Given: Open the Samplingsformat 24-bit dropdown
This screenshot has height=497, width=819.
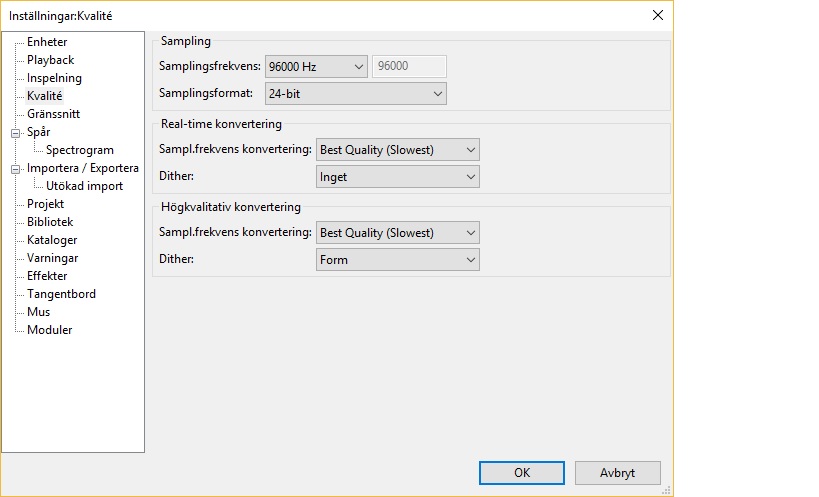Looking at the screenshot, I should point(354,93).
